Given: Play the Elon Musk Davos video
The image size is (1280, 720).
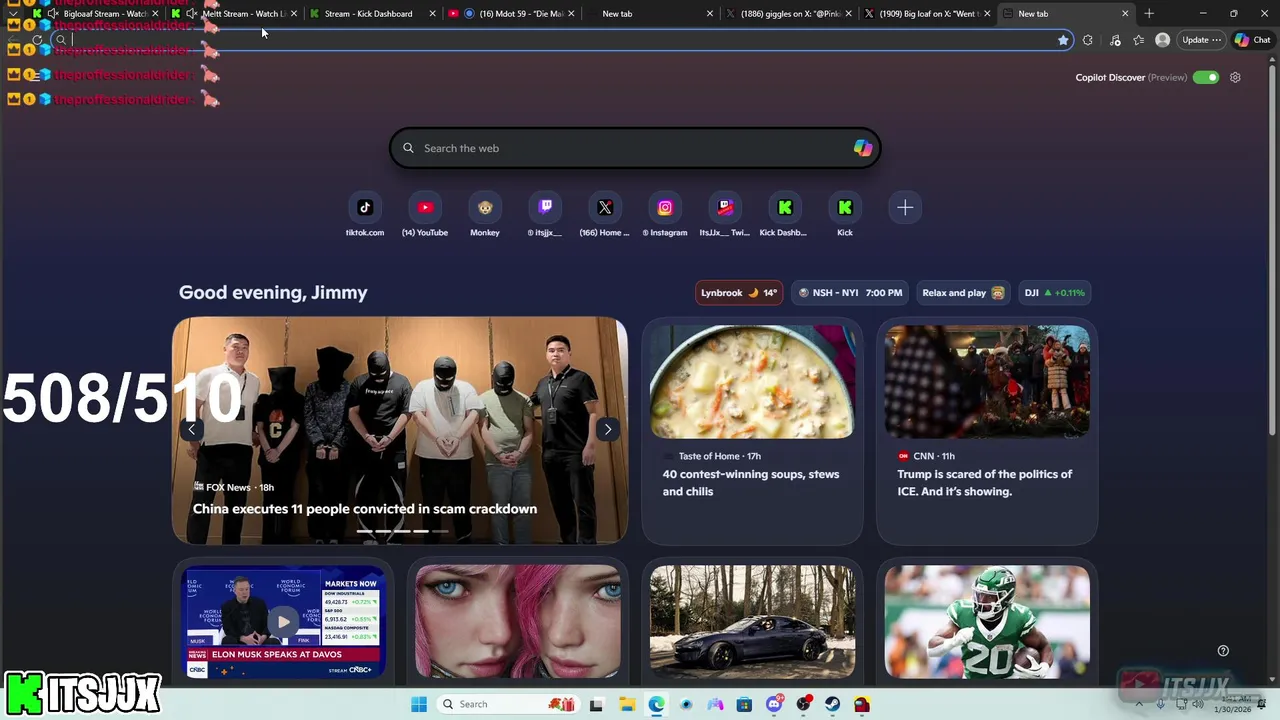Looking at the screenshot, I should (284, 622).
